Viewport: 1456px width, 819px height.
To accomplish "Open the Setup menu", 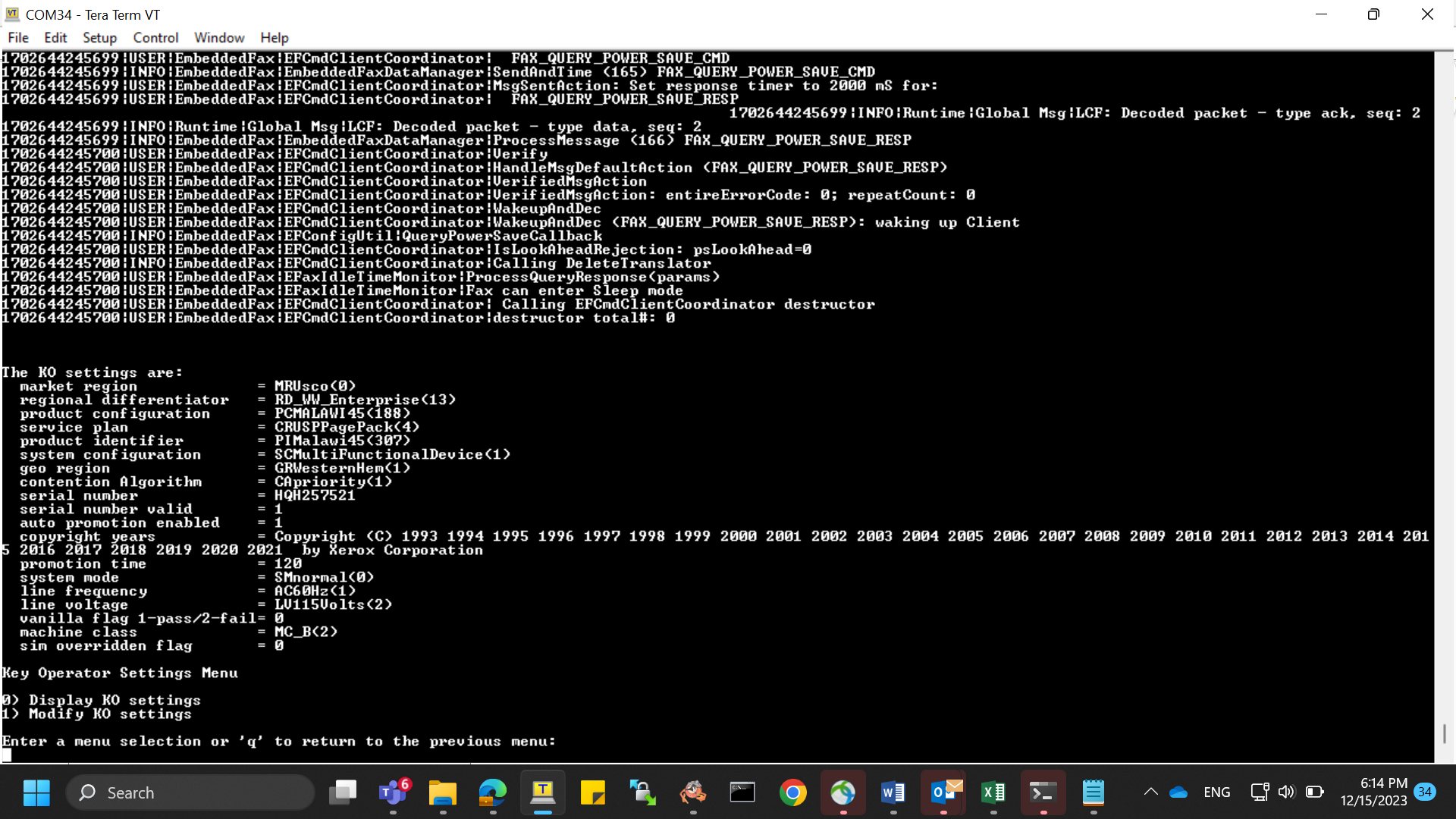I will click(x=99, y=37).
